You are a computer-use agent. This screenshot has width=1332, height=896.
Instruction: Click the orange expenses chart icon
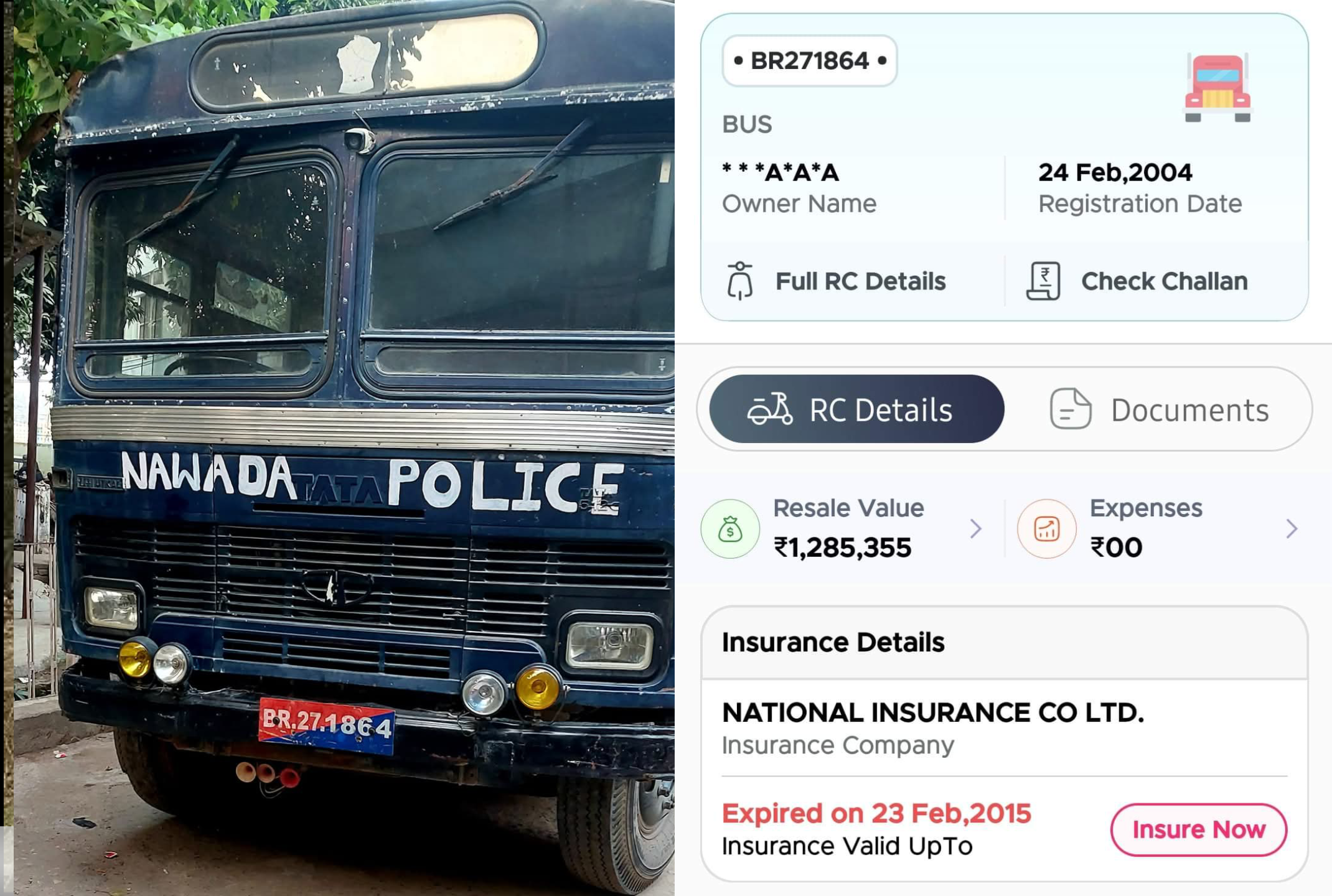click(1046, 529)
